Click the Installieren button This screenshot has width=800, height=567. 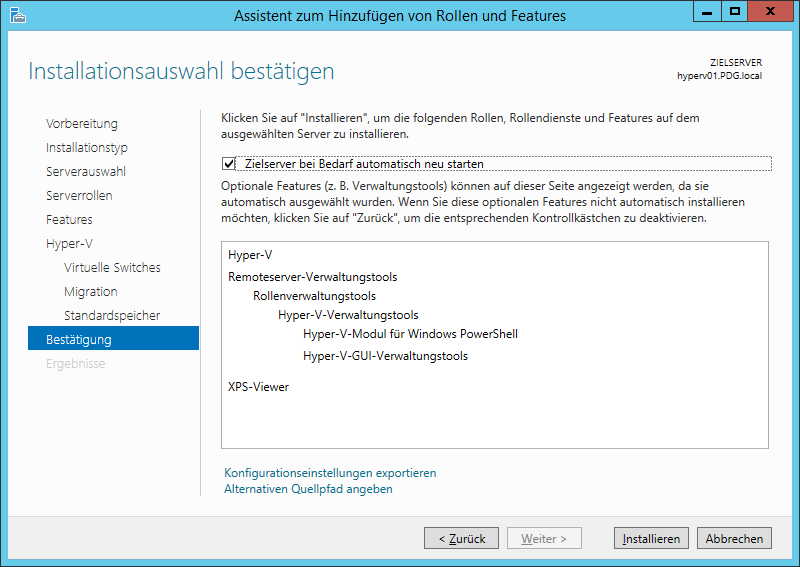click(651, 538)
